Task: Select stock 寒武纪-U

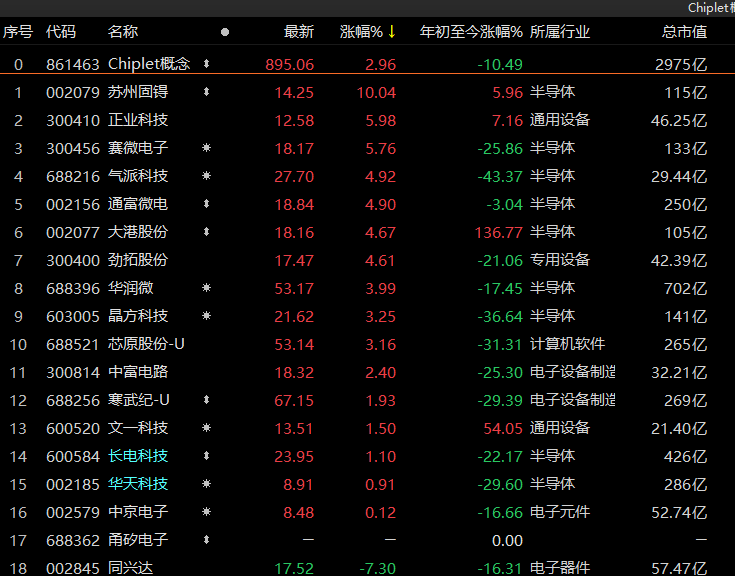Action: [139, 400]
